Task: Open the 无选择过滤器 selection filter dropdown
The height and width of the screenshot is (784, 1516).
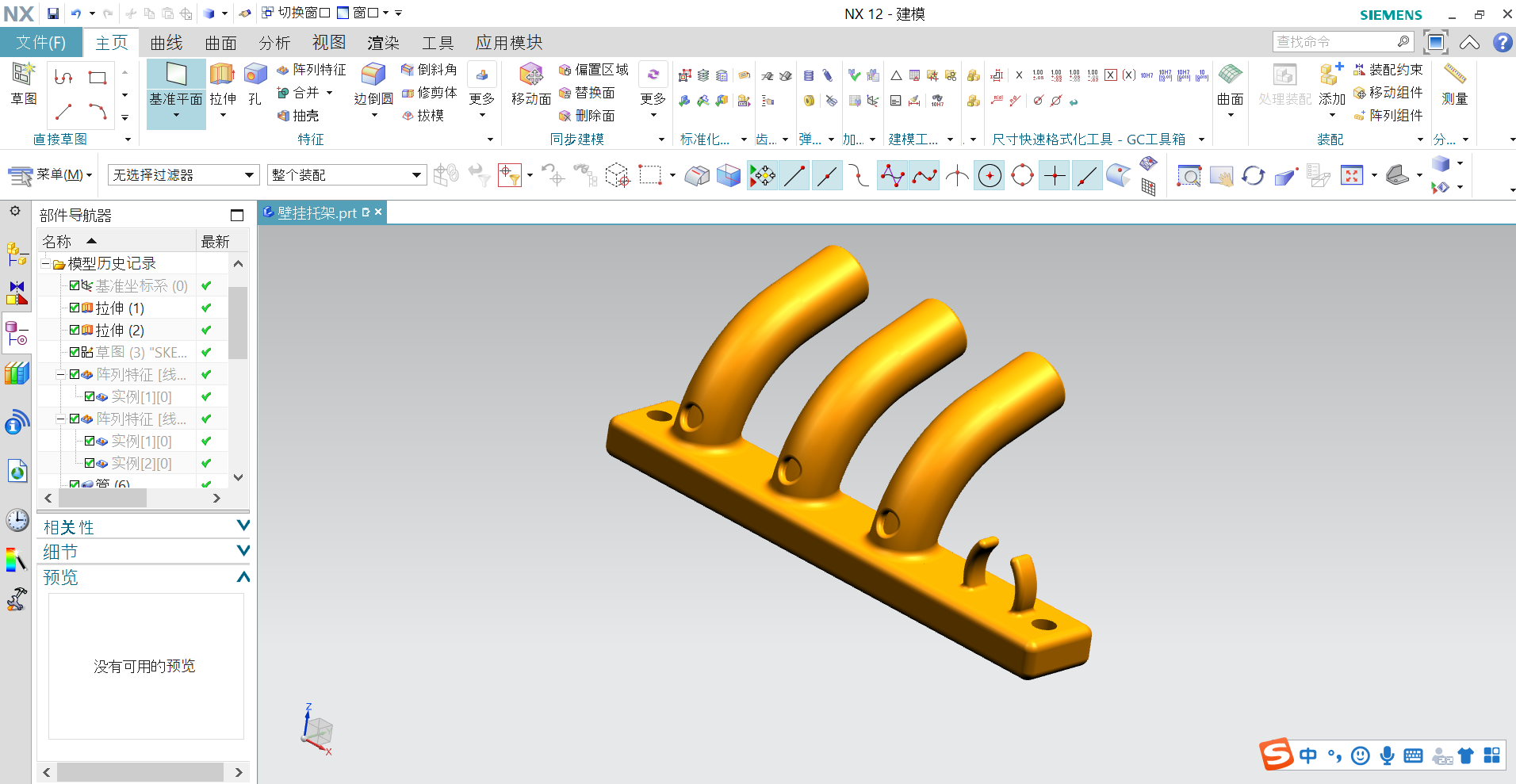Action: 183,175
